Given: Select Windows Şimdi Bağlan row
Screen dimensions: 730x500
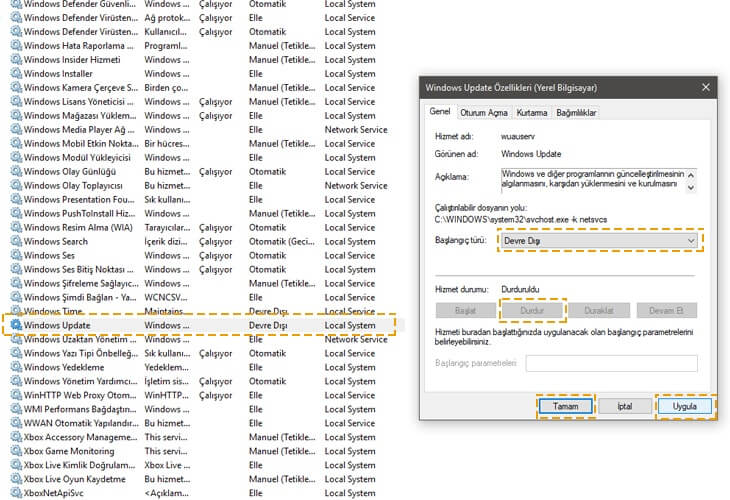Looking at the screenshot, I should pyautogui.click(x=199, y=297).
